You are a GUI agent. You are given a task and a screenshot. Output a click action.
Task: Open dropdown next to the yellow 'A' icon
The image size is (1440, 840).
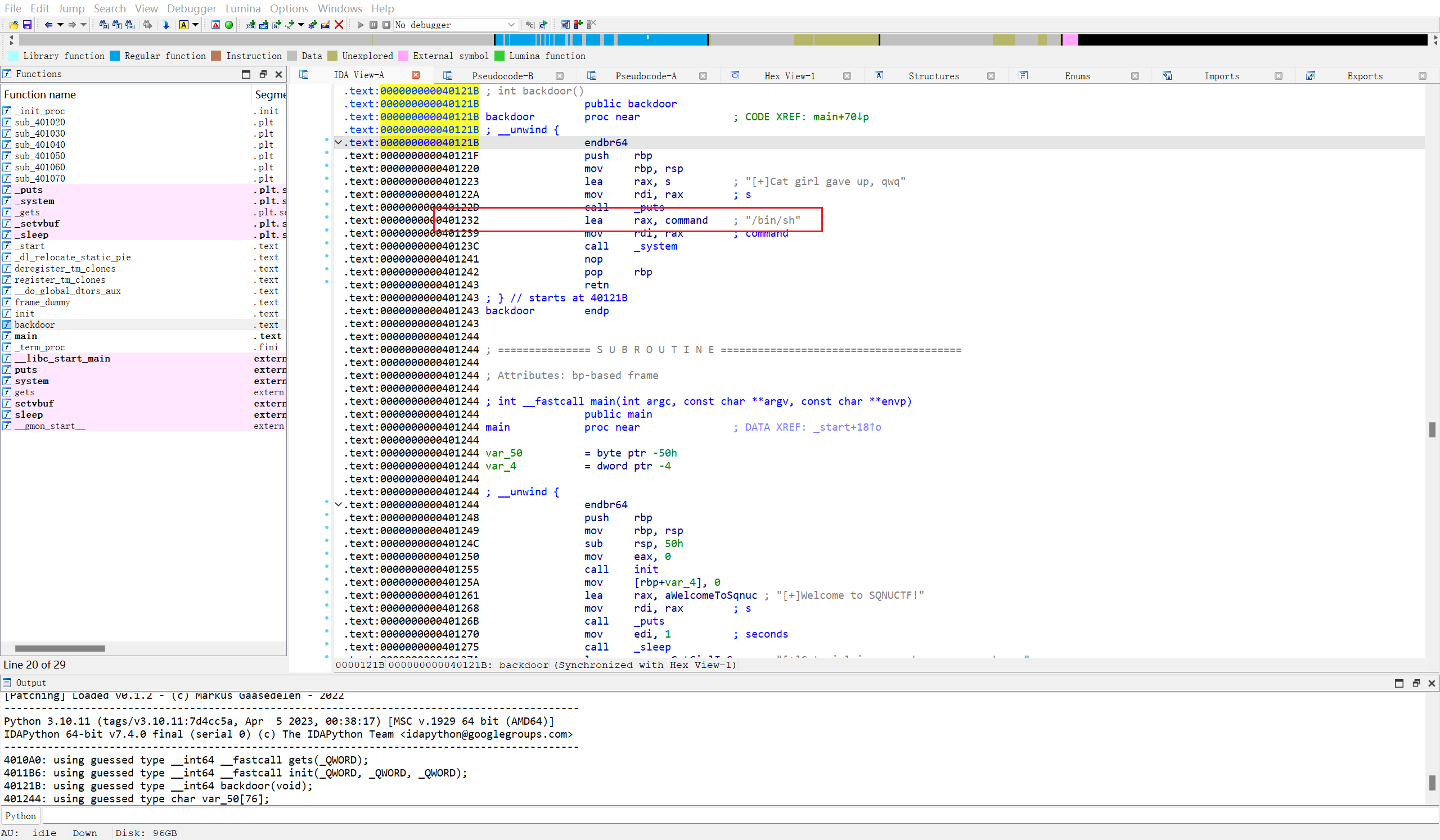[x=195, y=25]
